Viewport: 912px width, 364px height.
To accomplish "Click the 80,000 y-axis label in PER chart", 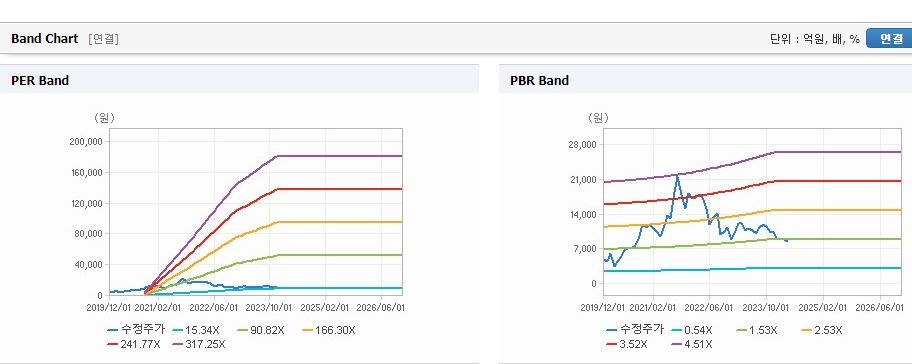I will (88, 234).
